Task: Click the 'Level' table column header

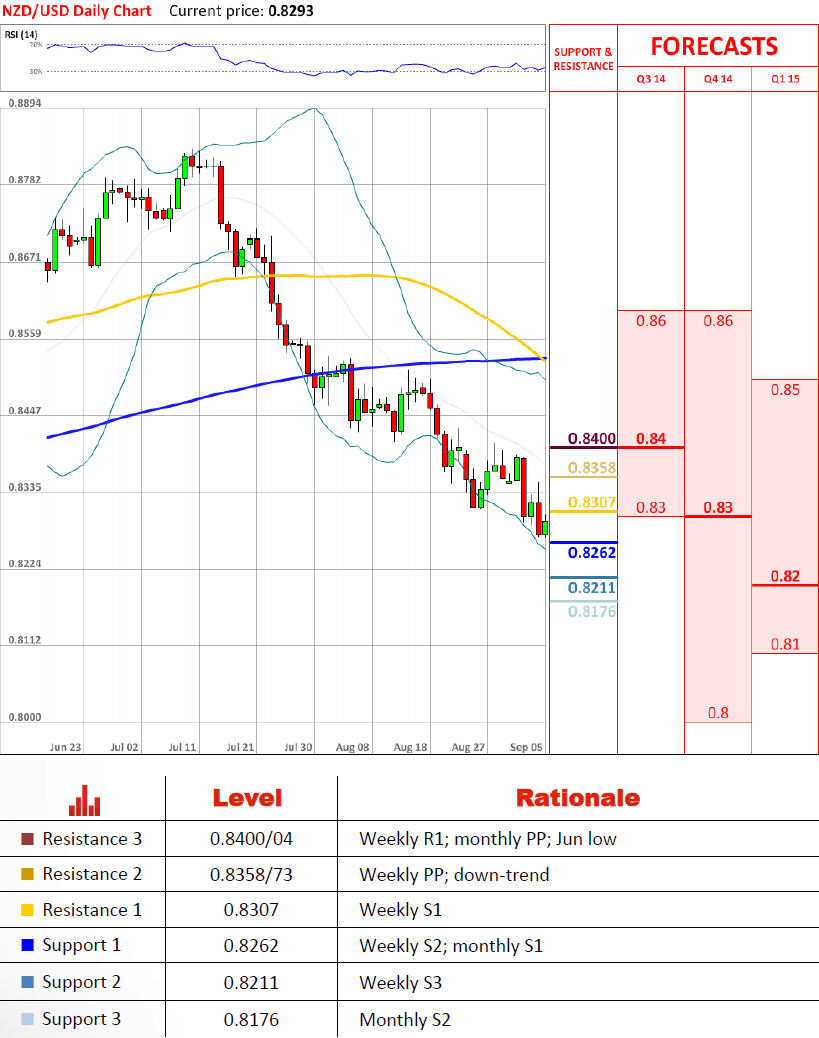Action: point(248,798)
